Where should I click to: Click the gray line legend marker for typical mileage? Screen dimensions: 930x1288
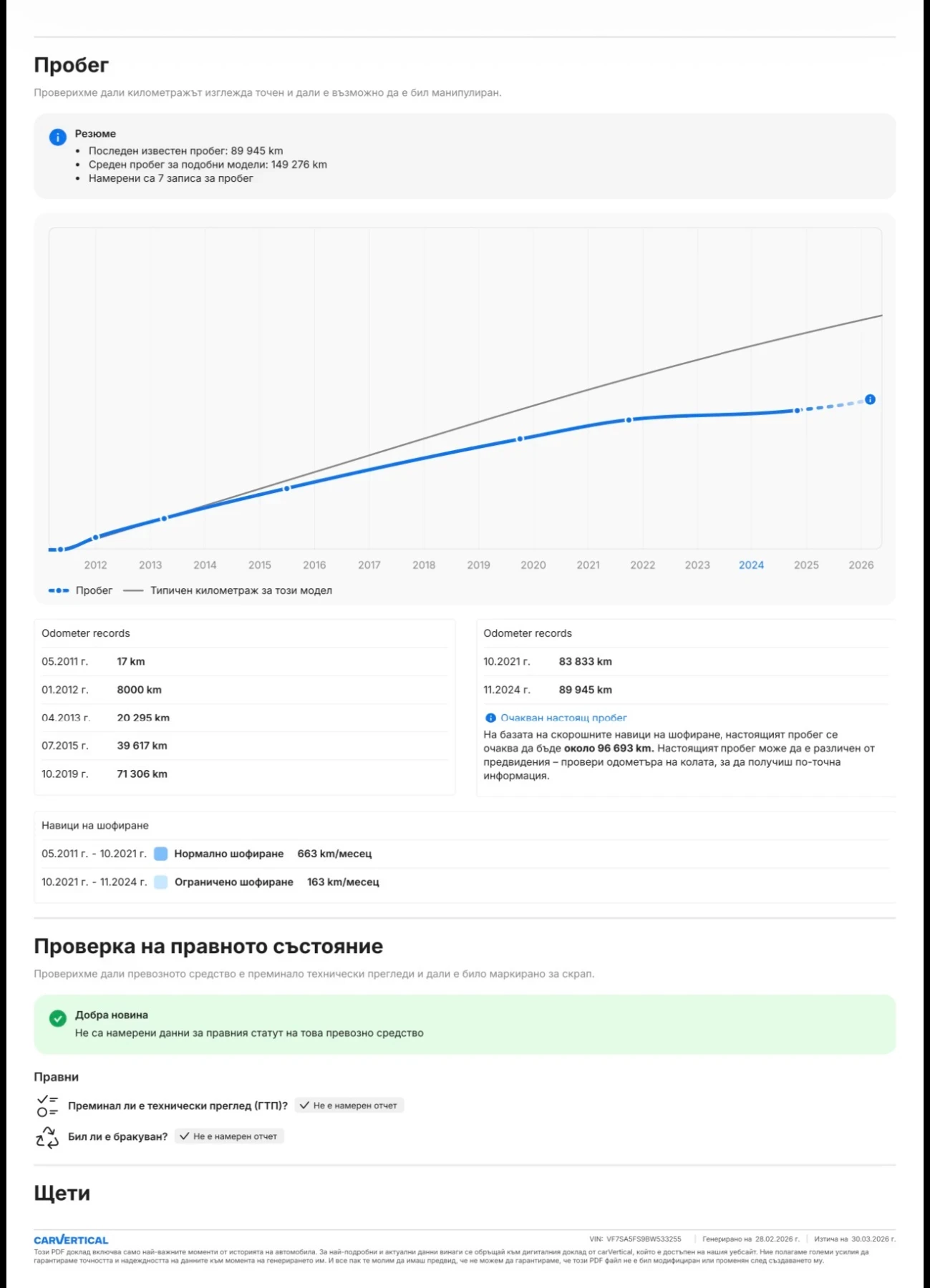[133, 590]
